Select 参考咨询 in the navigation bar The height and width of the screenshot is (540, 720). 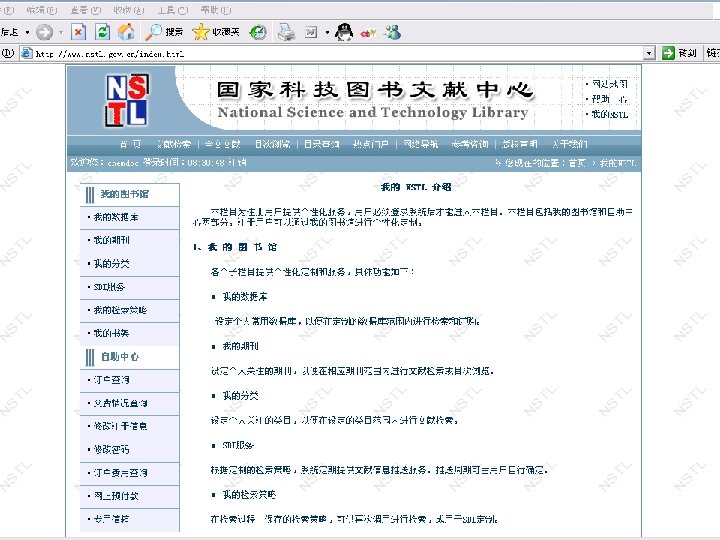[470, 144]
